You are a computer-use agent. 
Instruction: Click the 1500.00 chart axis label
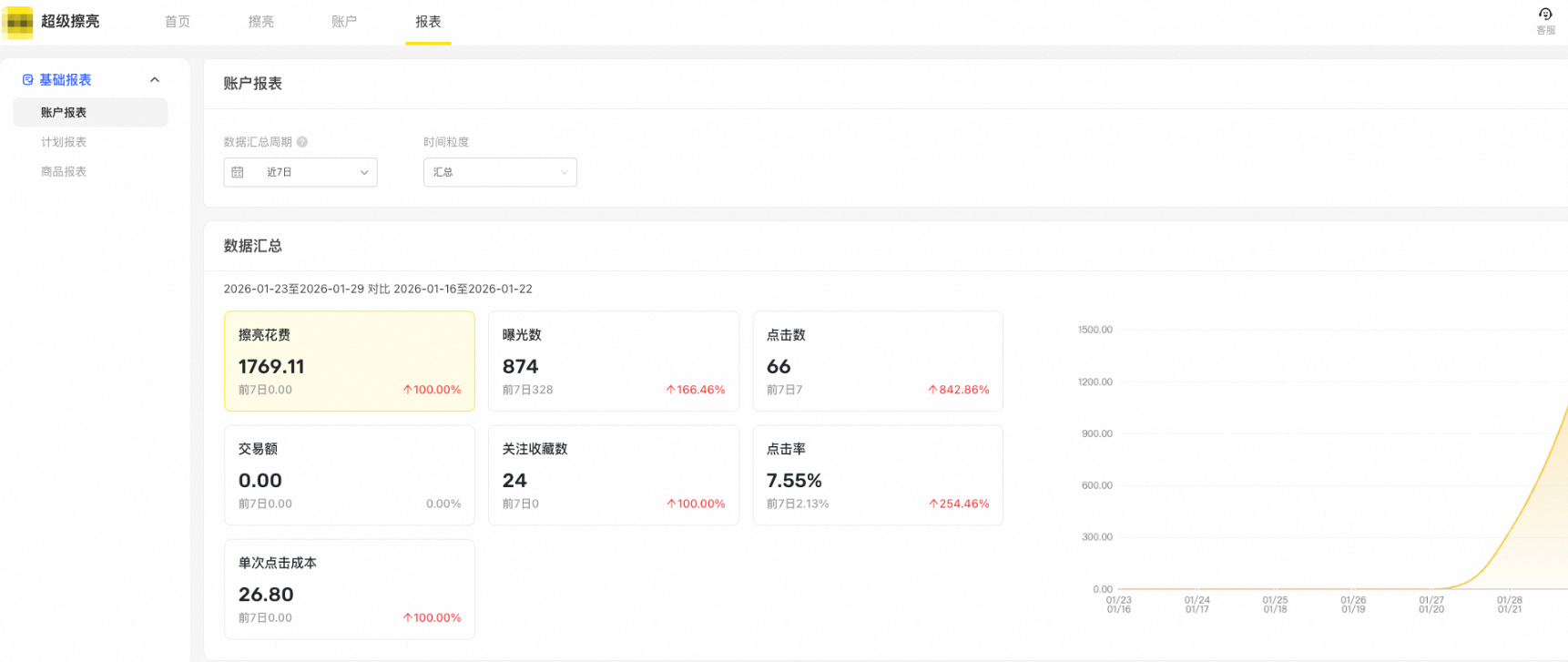pyautogui.click(x=1095, y=330)
